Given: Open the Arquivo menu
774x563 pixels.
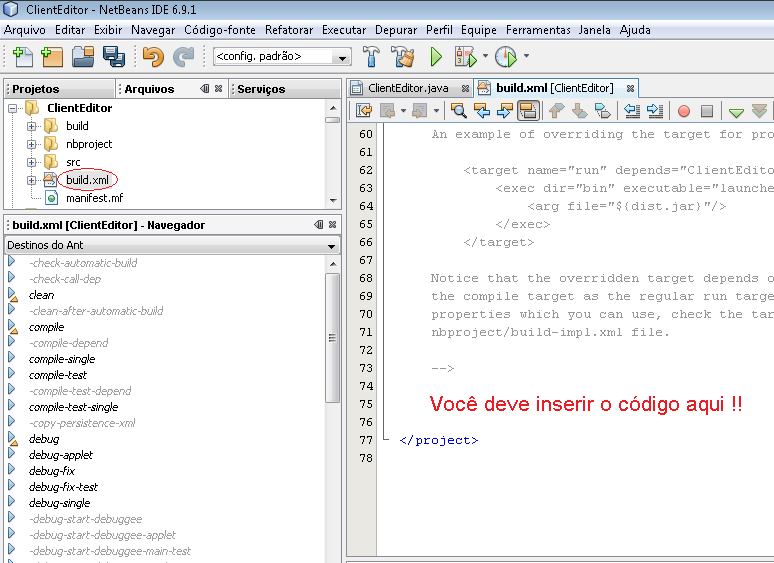Looking at the screenshot, I should 25,30.
